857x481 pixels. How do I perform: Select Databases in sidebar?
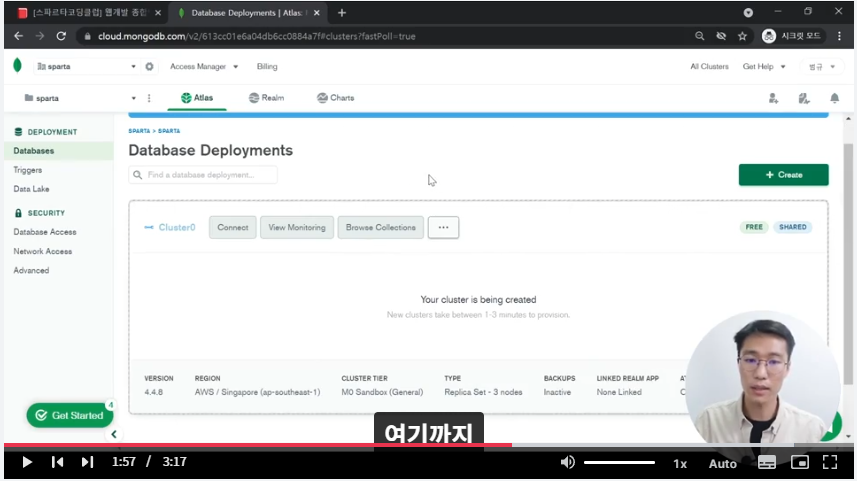[59, 151]
